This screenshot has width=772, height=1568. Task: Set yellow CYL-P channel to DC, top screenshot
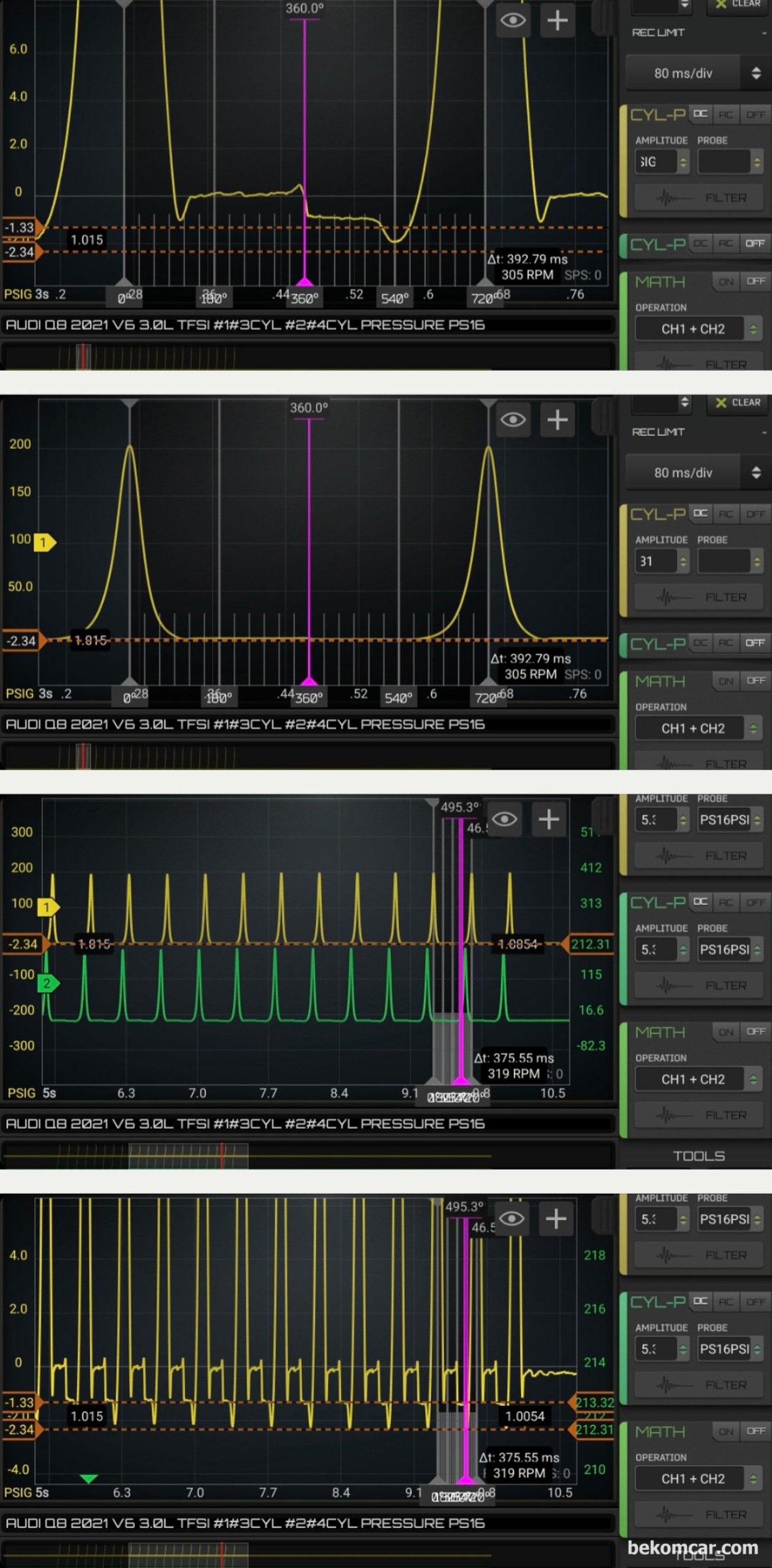click(x=701, y=115)
